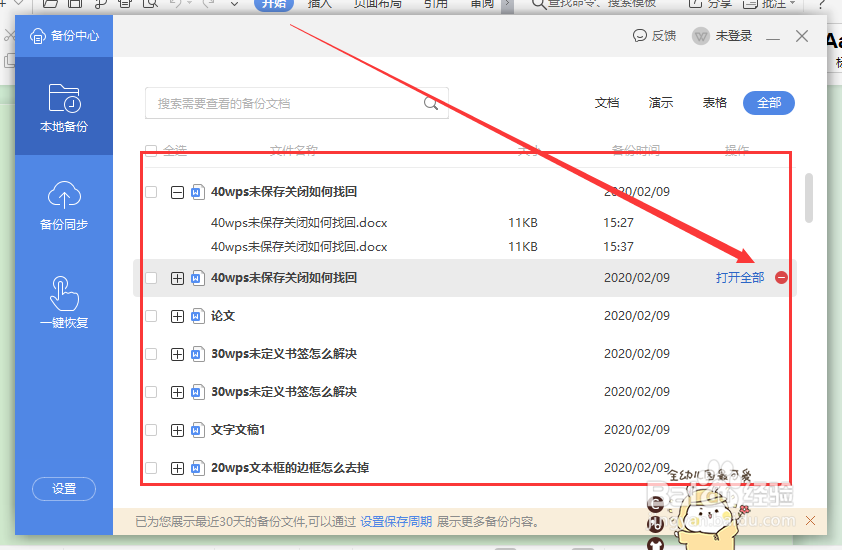Open the 备份同步 cloud sync section
The image size is (842, 550).
(x=64, y=205)
